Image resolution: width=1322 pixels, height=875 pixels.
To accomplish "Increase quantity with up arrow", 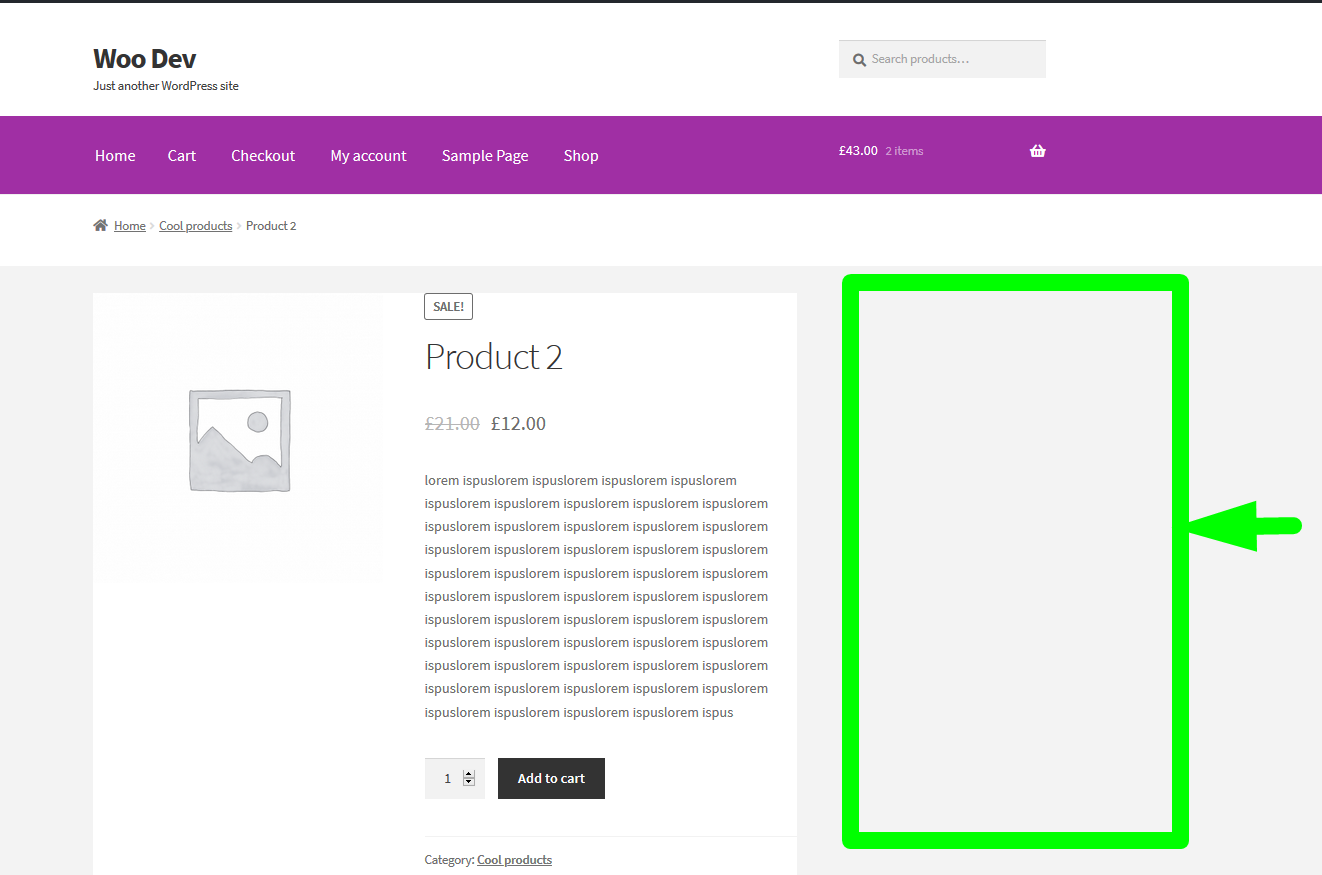I will [469, 774].
